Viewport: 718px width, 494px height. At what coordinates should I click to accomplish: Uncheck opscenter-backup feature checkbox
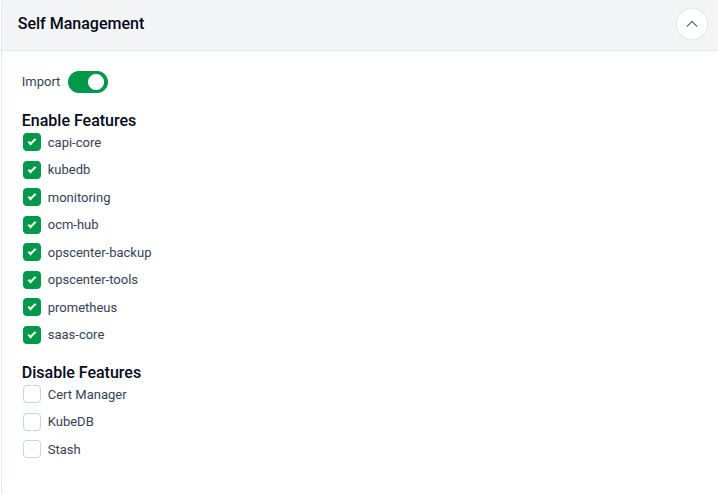[32, 253]
